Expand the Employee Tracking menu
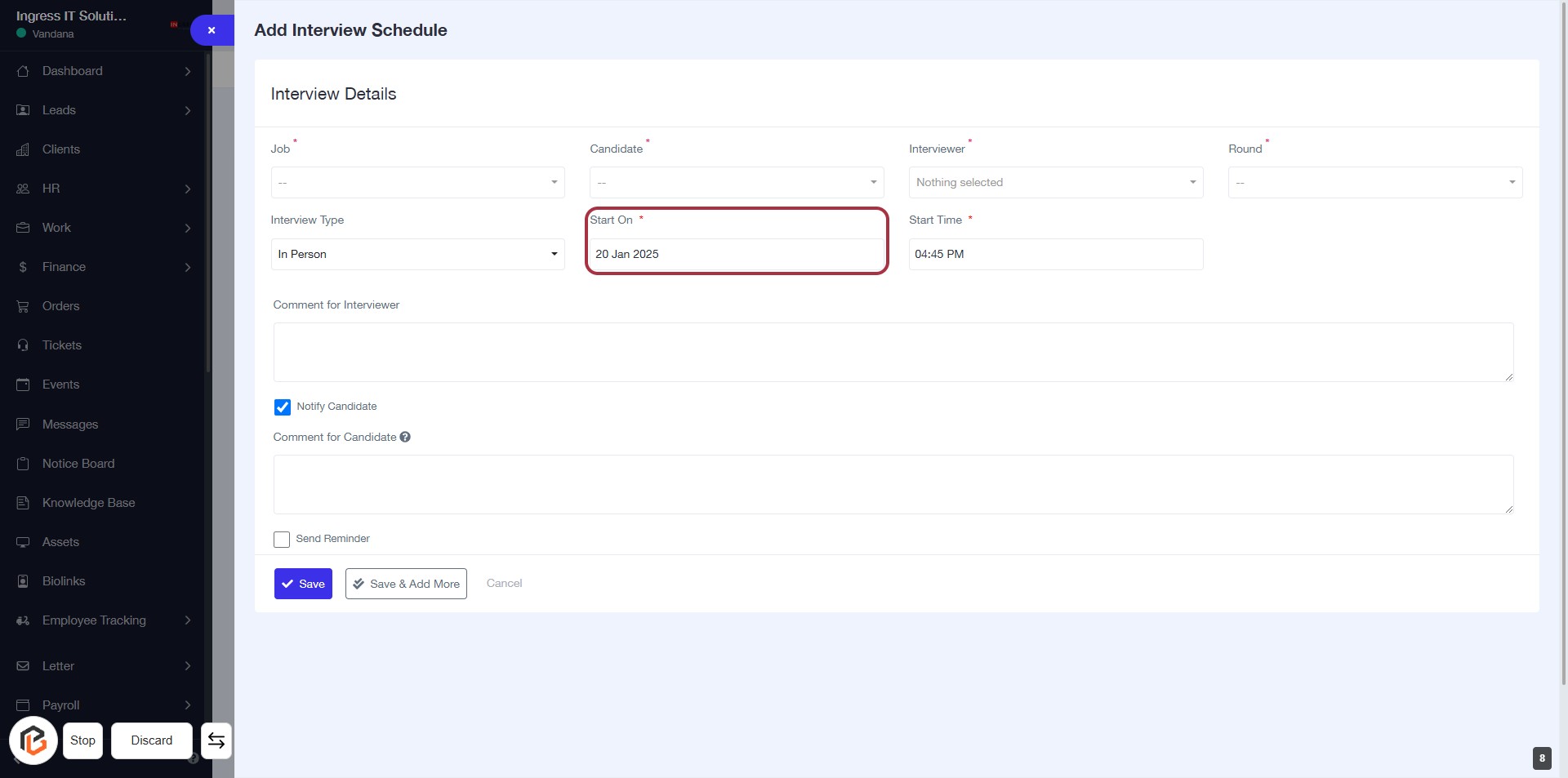1568x778 pixels. click(x=94, y=620)
